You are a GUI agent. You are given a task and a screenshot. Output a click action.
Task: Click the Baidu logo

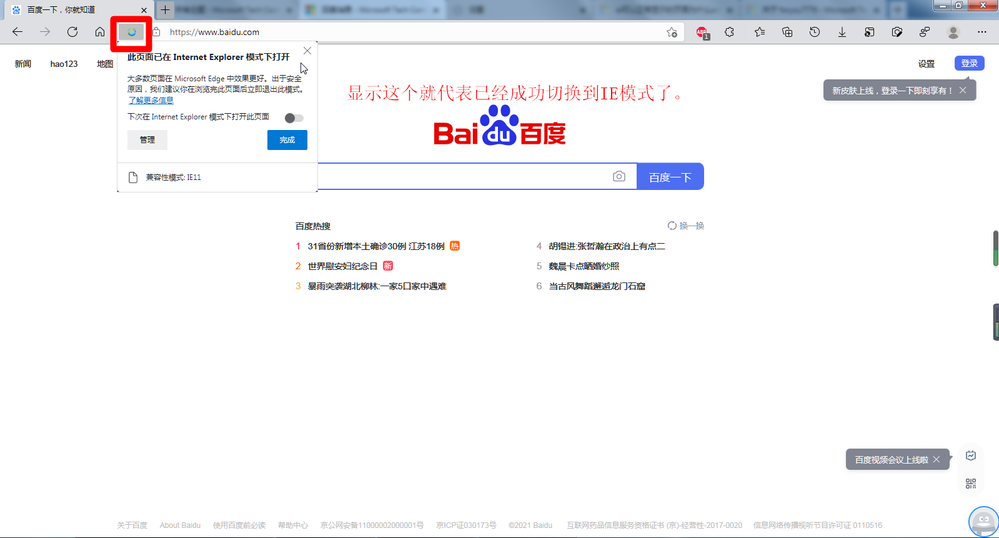tap(500, 126)
